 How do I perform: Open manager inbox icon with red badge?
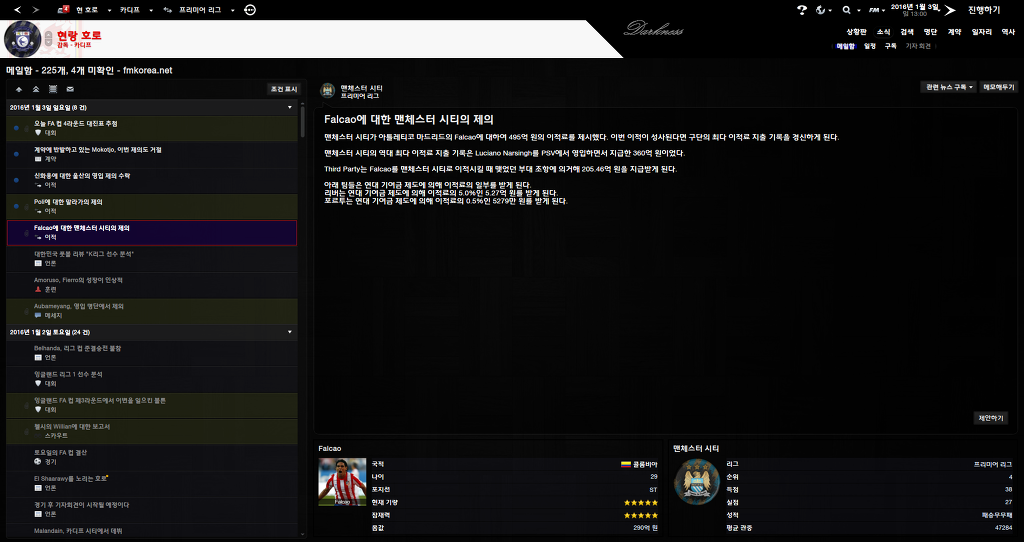tap(63, 10)
